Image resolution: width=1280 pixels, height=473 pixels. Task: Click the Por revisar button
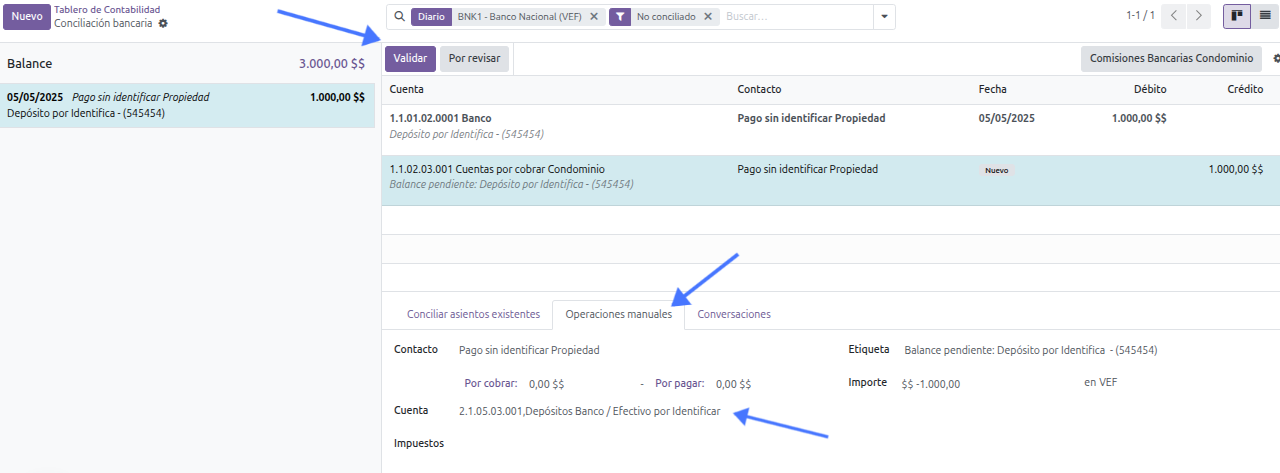click(474, 59)
